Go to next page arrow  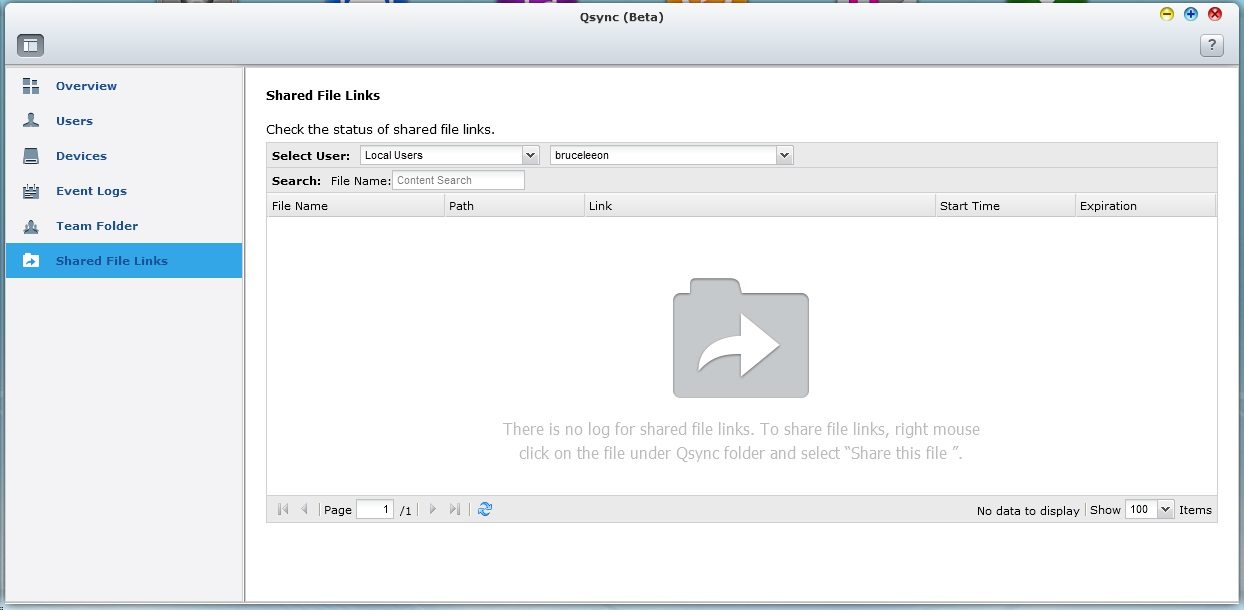coord(433,510)
